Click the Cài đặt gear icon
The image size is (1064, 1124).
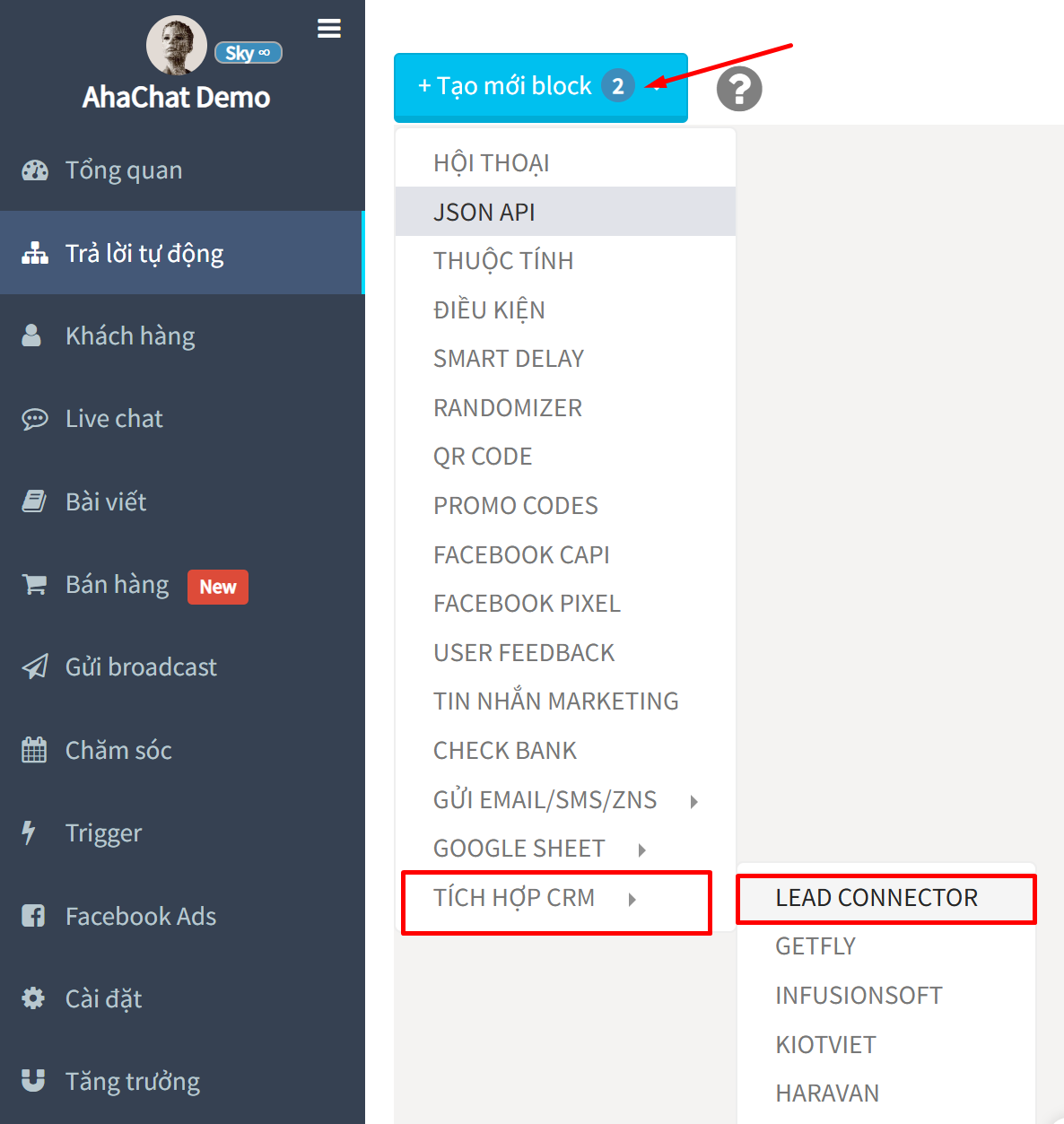[x=33, y=998]
